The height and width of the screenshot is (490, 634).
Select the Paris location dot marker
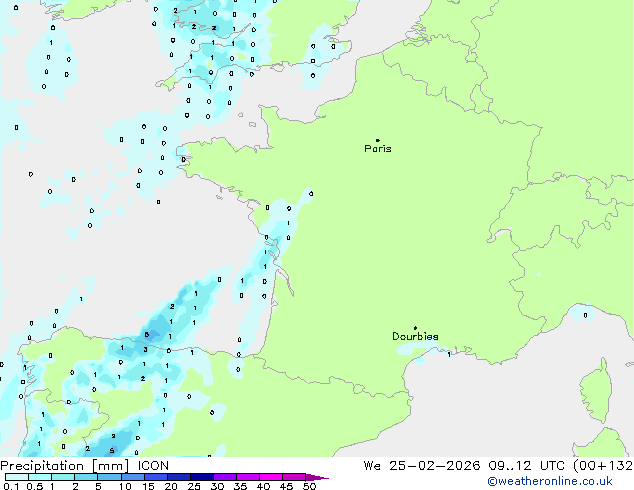[x=378, y=140]
